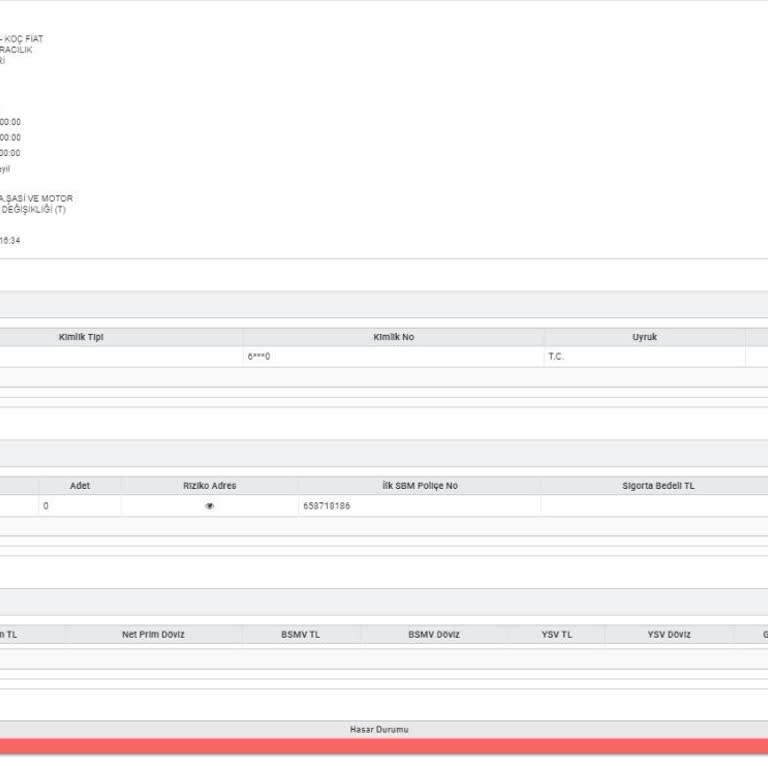768x768 pixels.
Task: Select the Kimlik Tipi column header
Action: pyautogui.click(x=81, y=337)
